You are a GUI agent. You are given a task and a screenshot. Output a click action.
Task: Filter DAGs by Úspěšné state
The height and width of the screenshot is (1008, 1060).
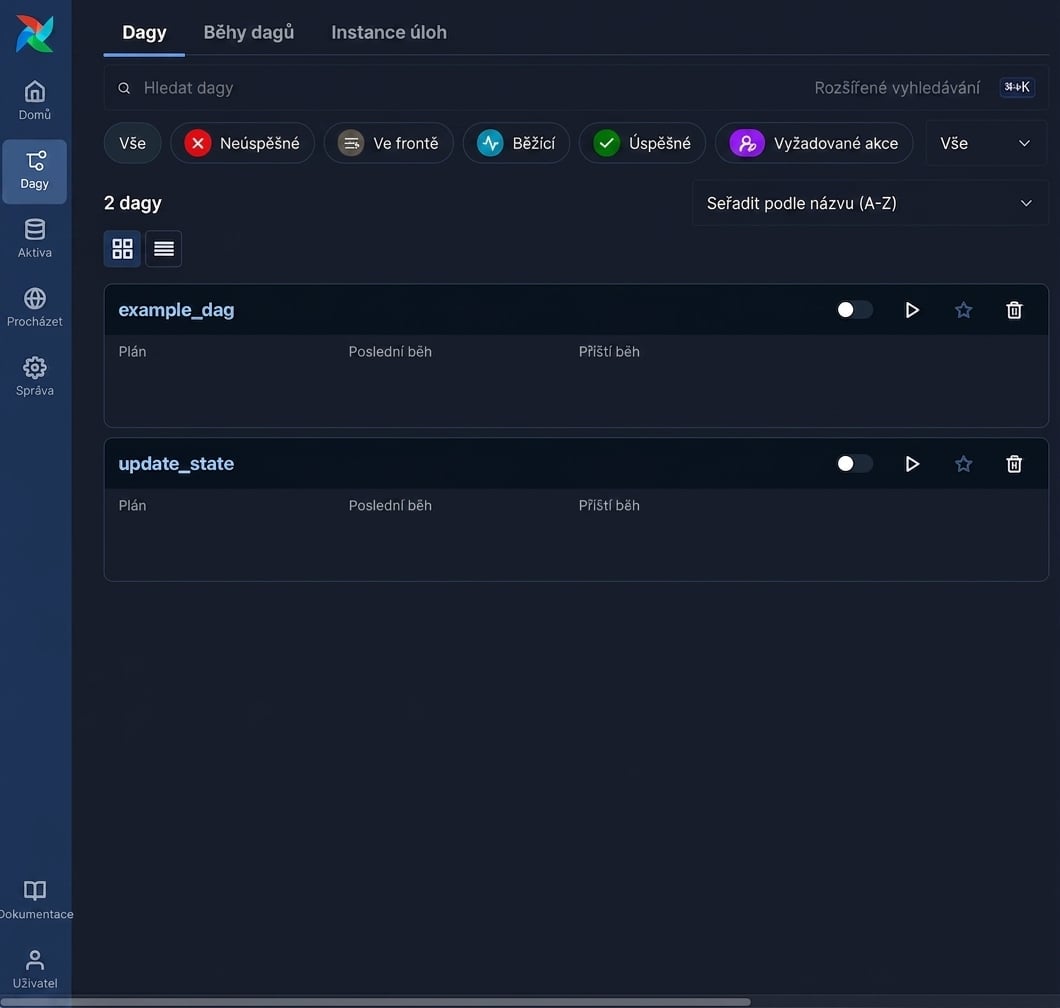642,143
